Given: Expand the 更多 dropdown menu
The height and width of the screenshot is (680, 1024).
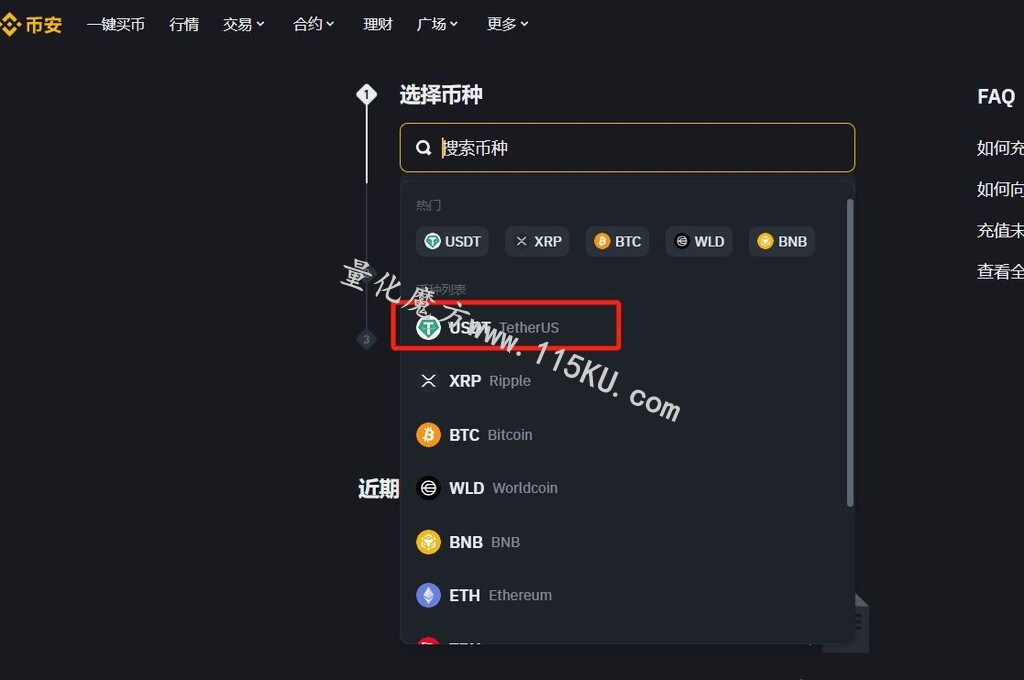Looking at the screenshot, I should (507, 25).
